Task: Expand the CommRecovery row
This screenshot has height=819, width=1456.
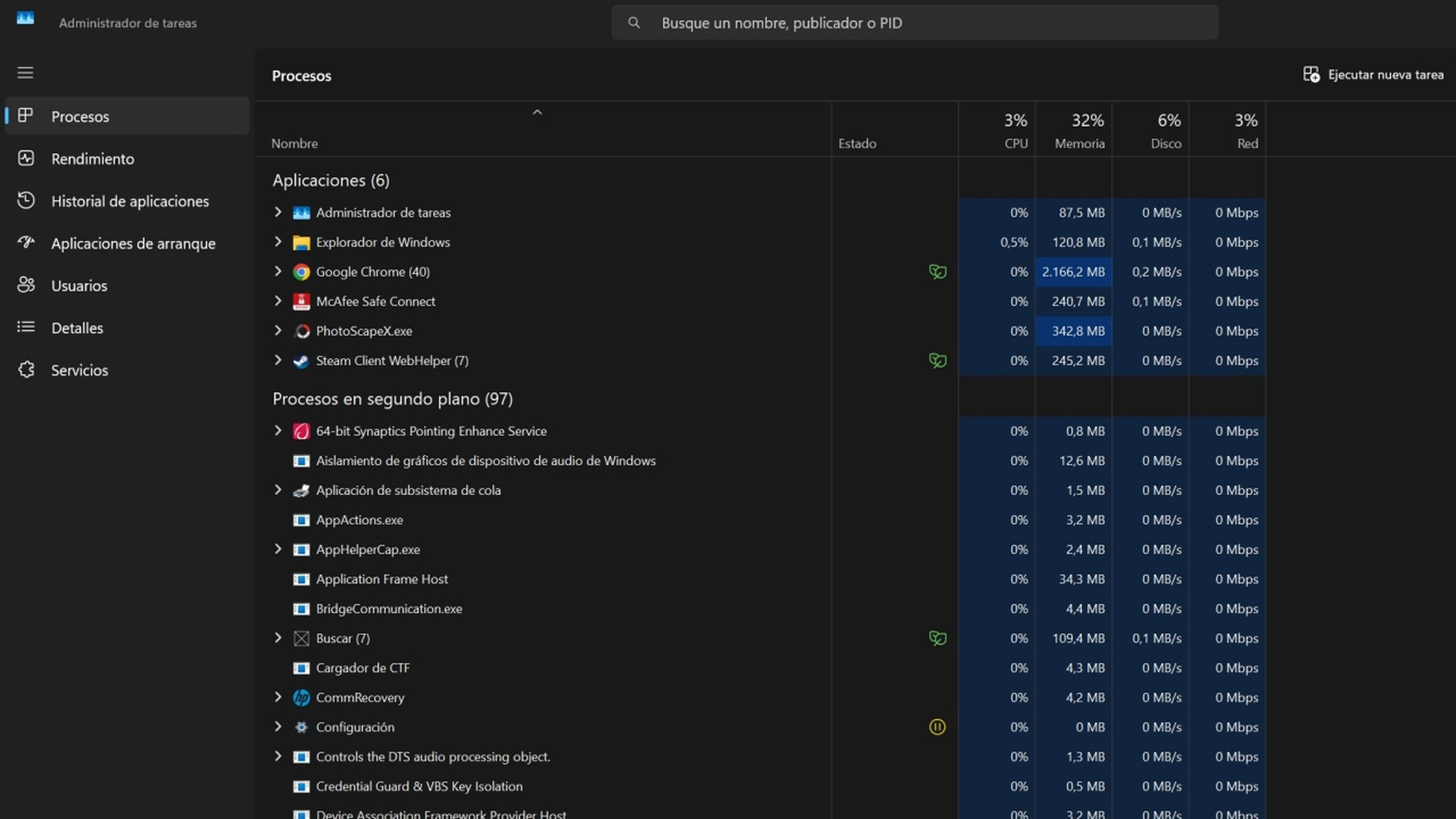Action: point(278,697)
